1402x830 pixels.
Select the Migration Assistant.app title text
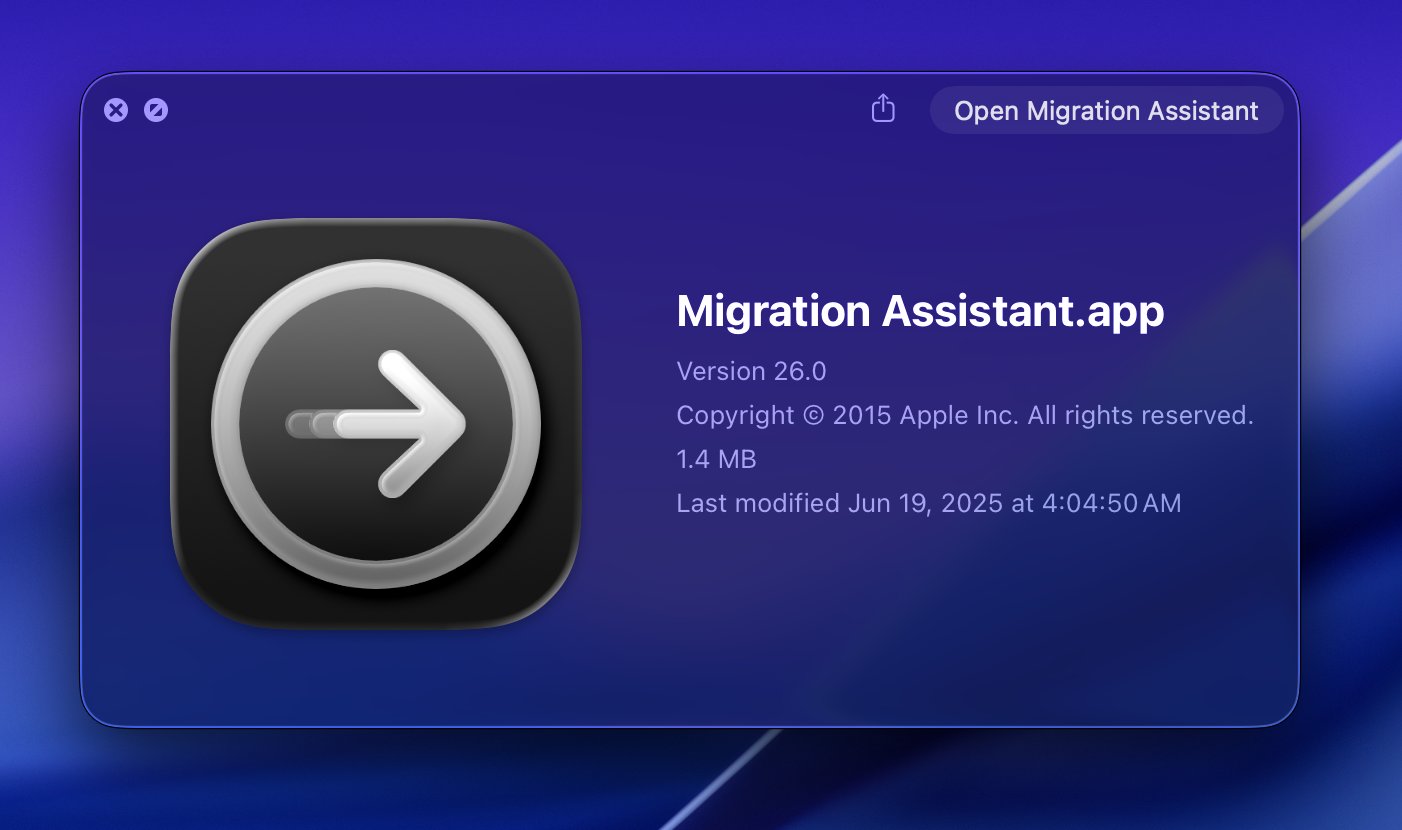coord(920,311)
